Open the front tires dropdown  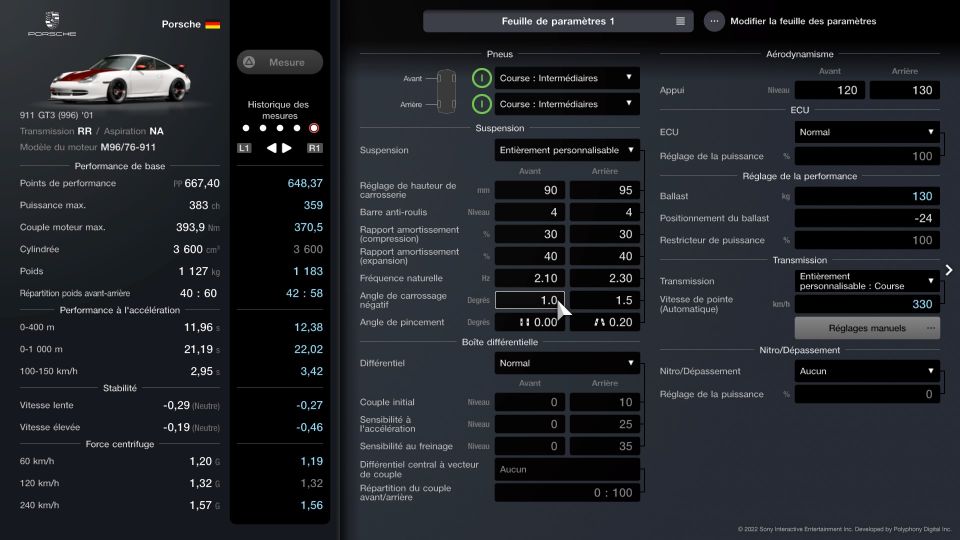click(567, 78)
